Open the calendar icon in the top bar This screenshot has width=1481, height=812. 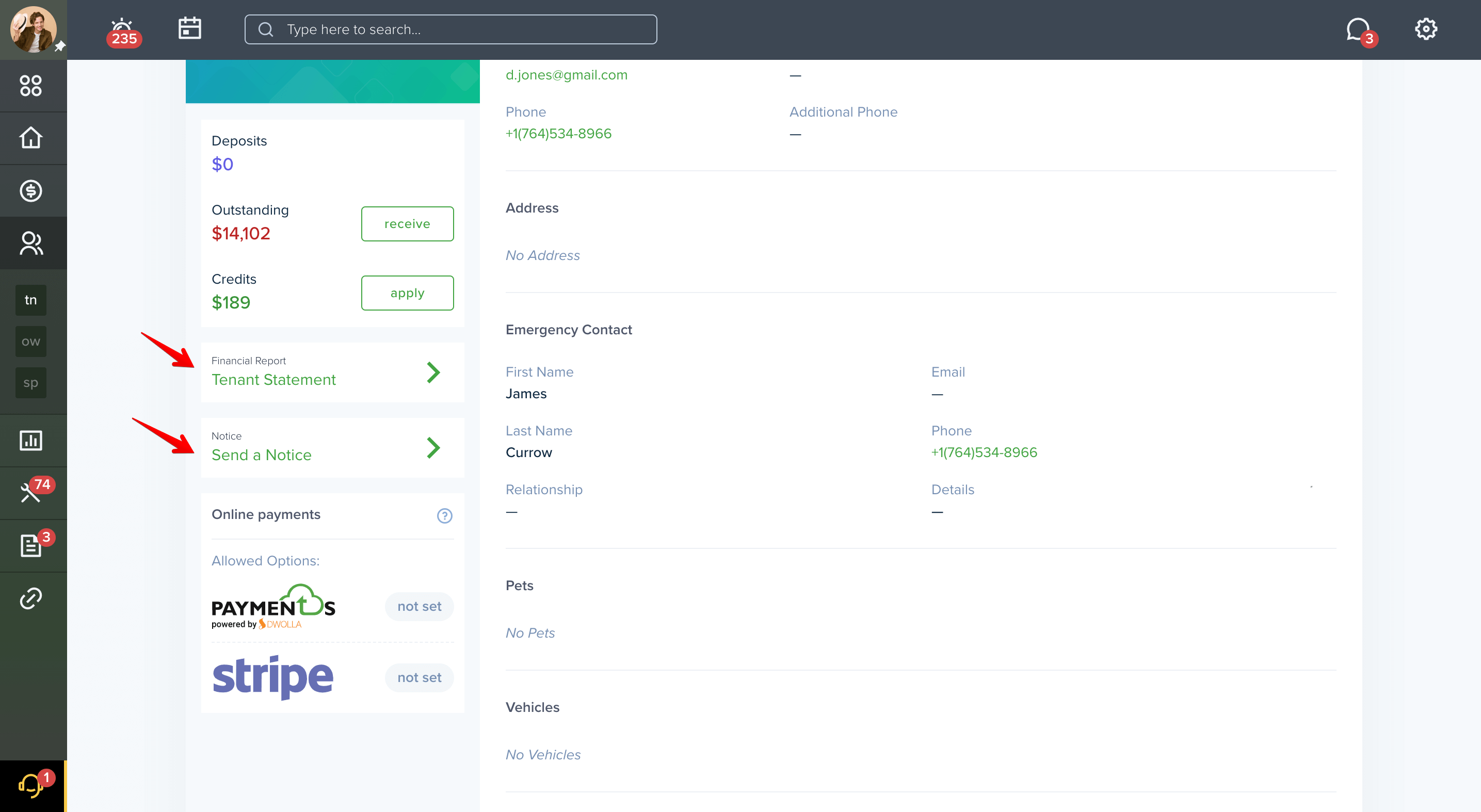tap(189, 28)
